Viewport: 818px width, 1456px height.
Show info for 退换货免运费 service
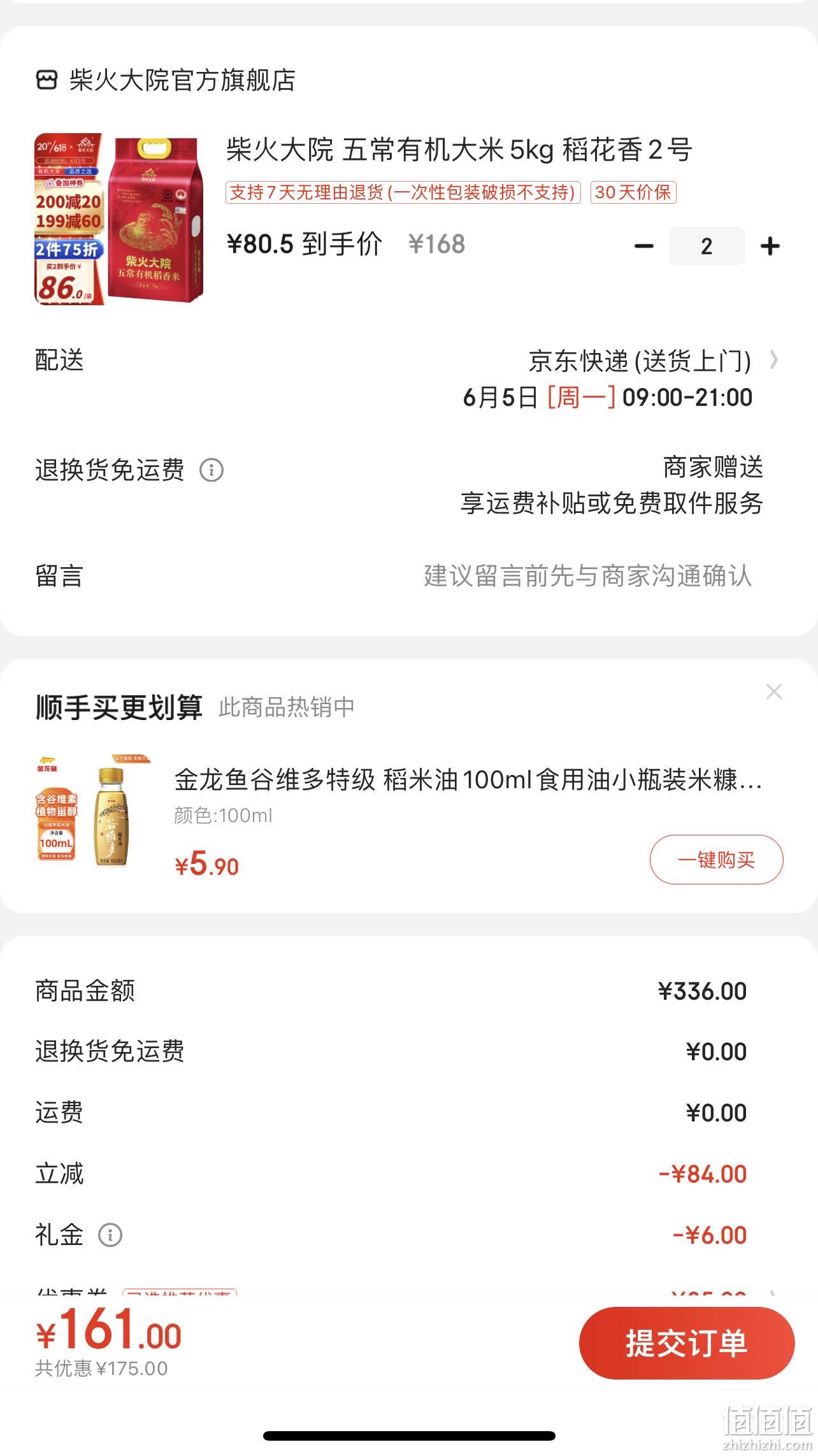point(212,470)
